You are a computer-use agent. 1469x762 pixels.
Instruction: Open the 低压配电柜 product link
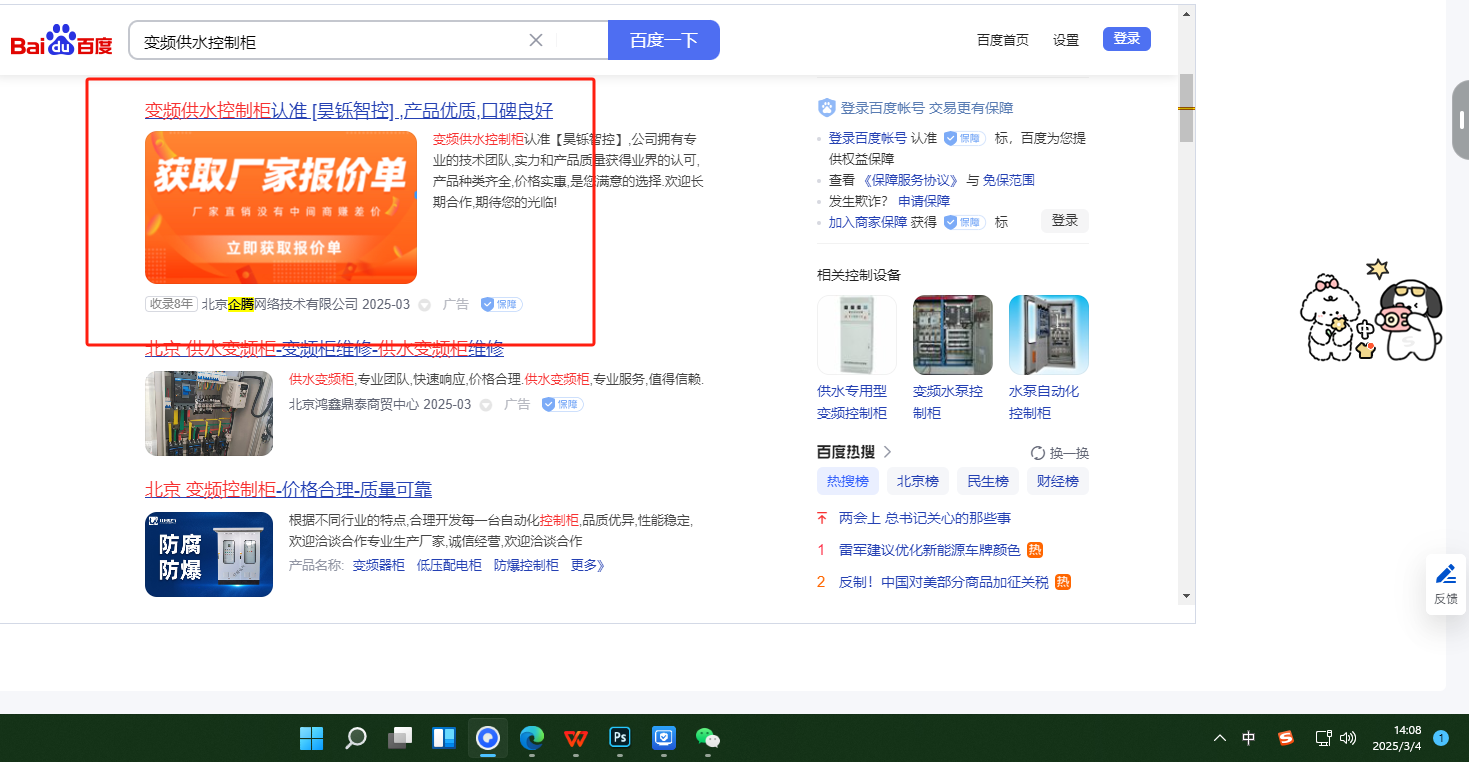[449, 565]
